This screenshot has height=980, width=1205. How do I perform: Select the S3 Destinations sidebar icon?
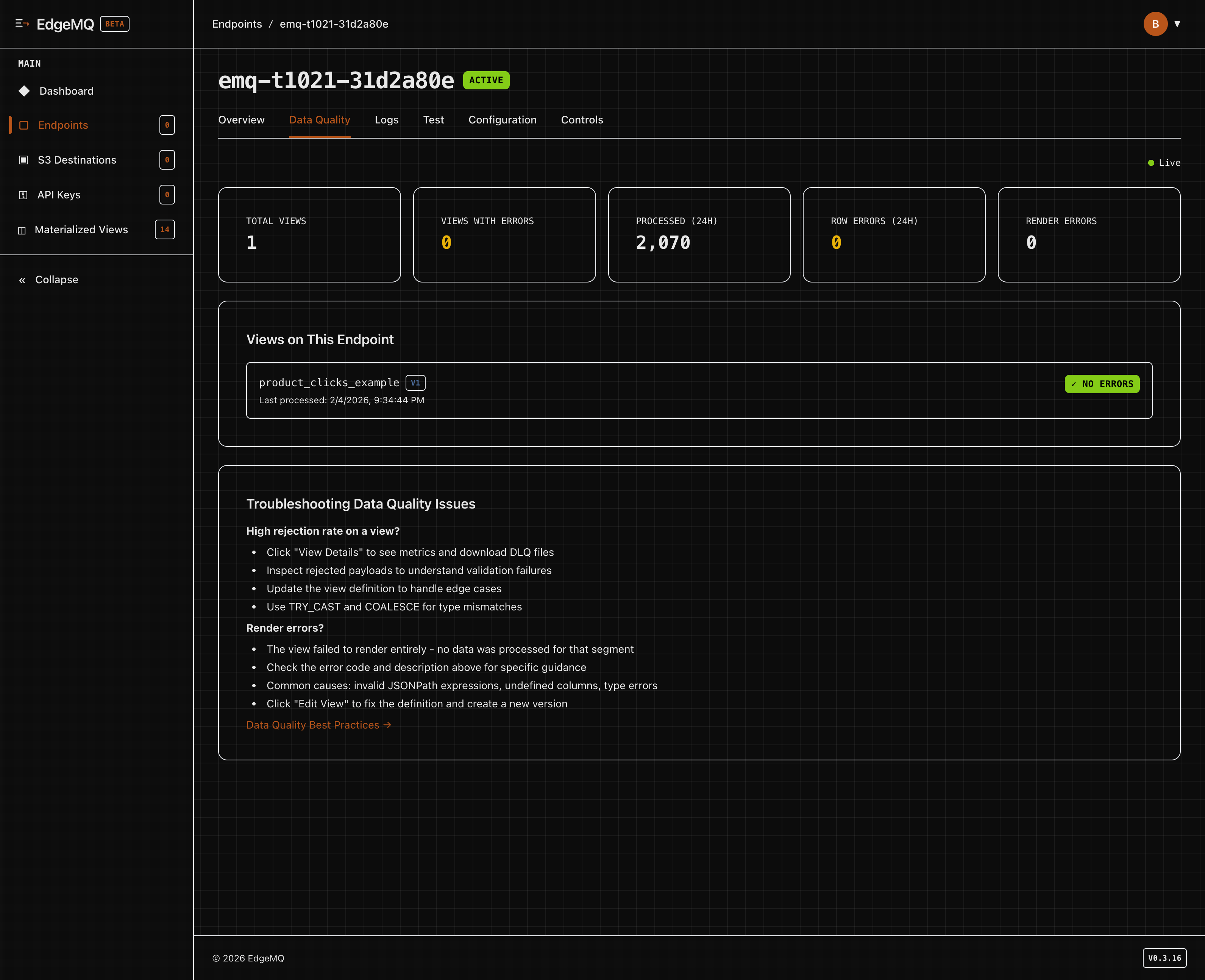click(23, 160)
